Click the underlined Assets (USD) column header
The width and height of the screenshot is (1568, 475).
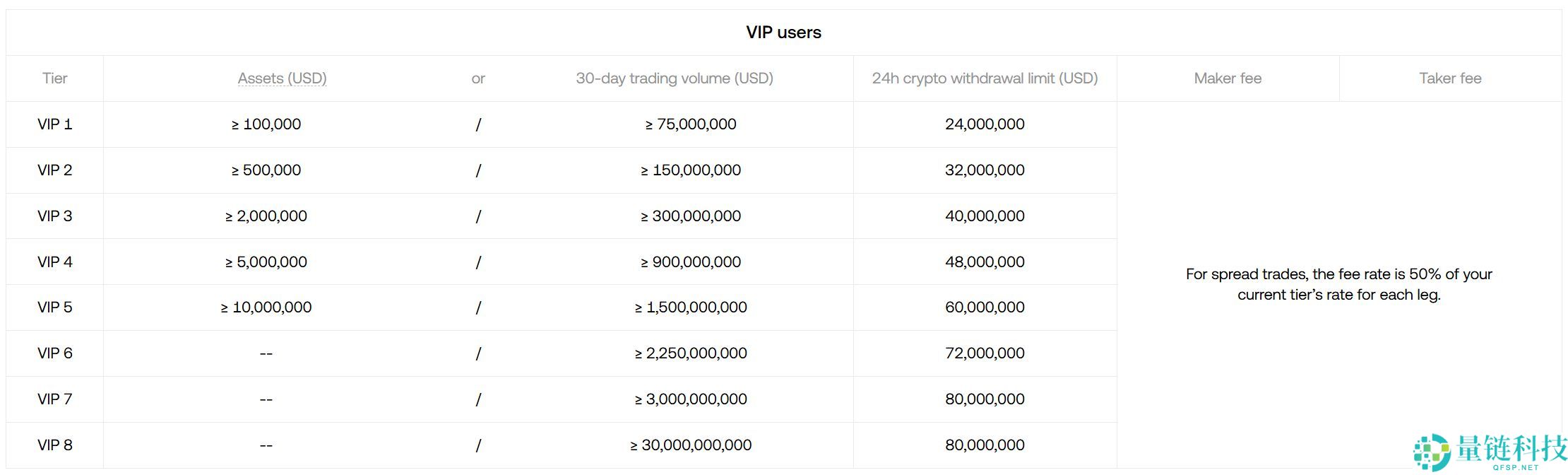tap(282, 78)
